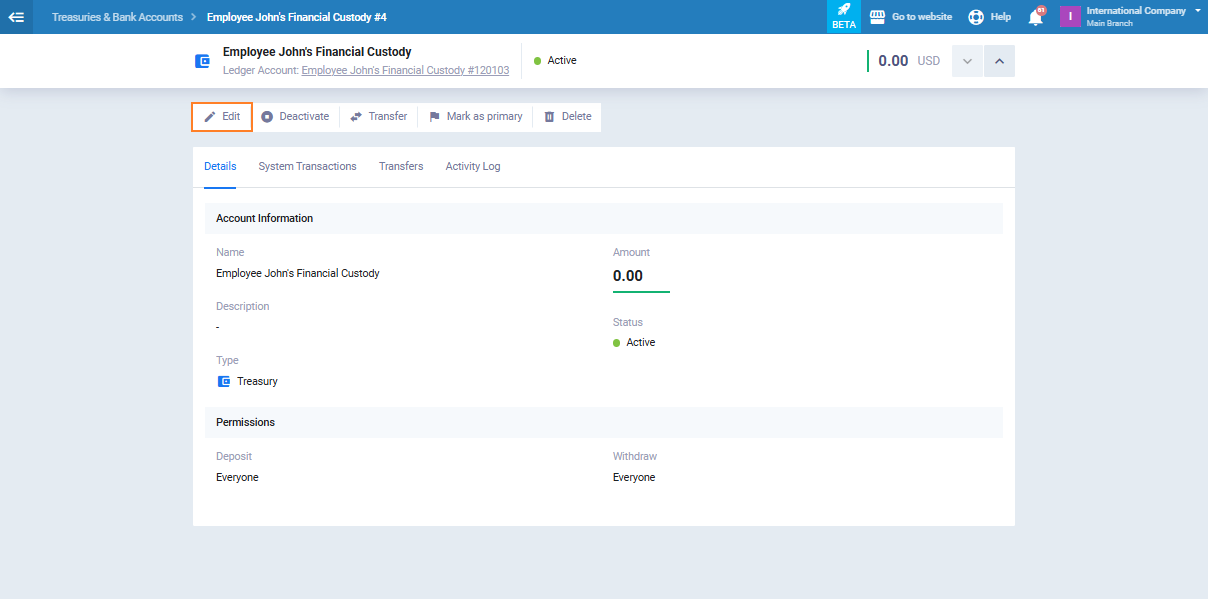Click the Transfer arrows icon
The image size is (1208, 599).
coord(356,117)
